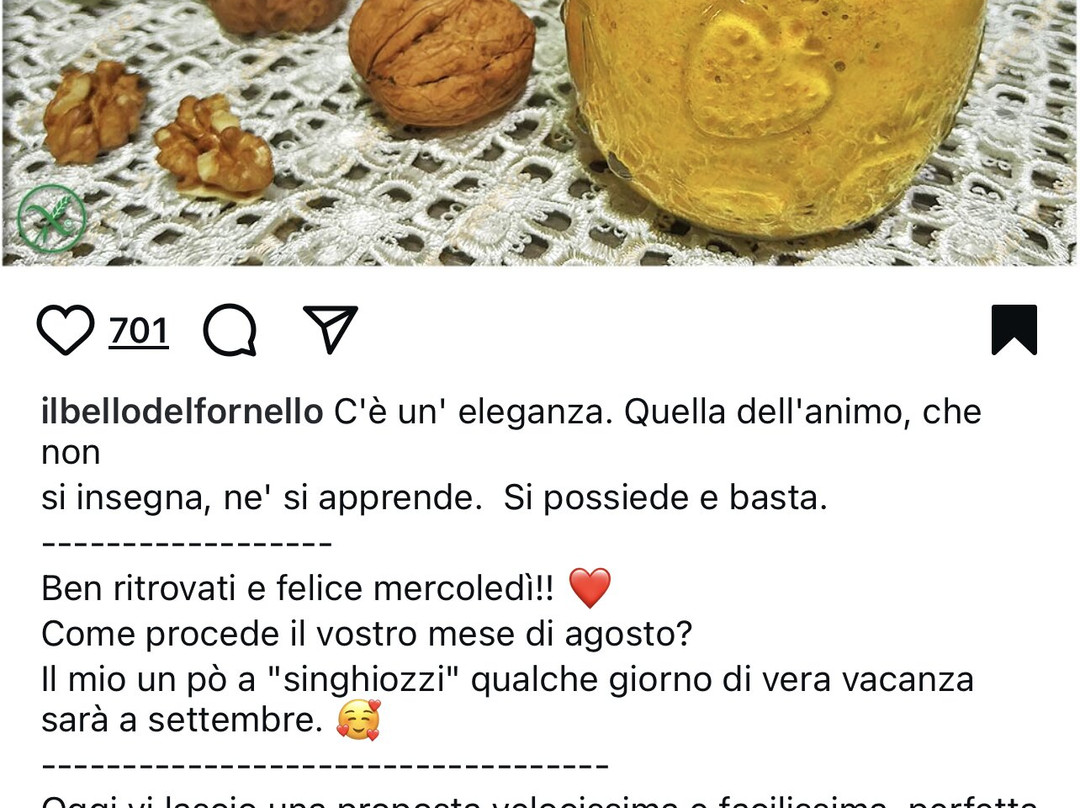Viewport: 1080px width, 808px height.
Task: Open the comments speech bubble icon
Action: tap(230, 330)
